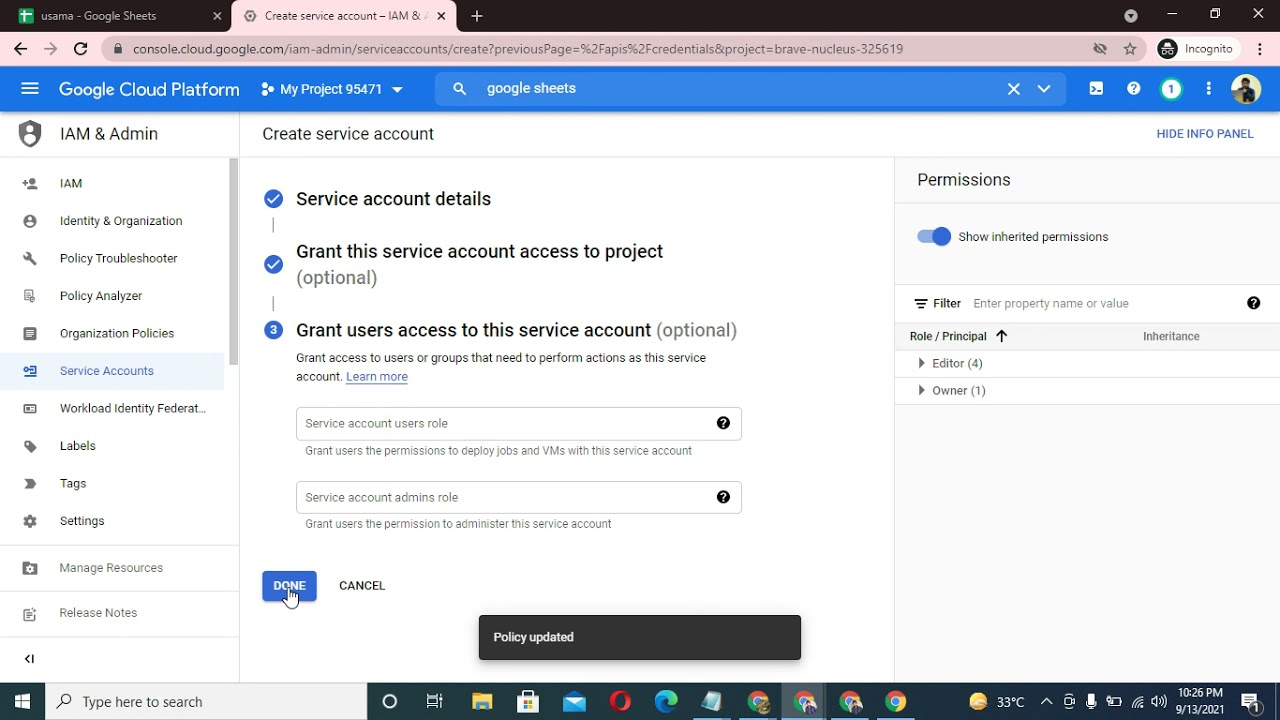Expand the Editor (4) role row

point(921,363)
